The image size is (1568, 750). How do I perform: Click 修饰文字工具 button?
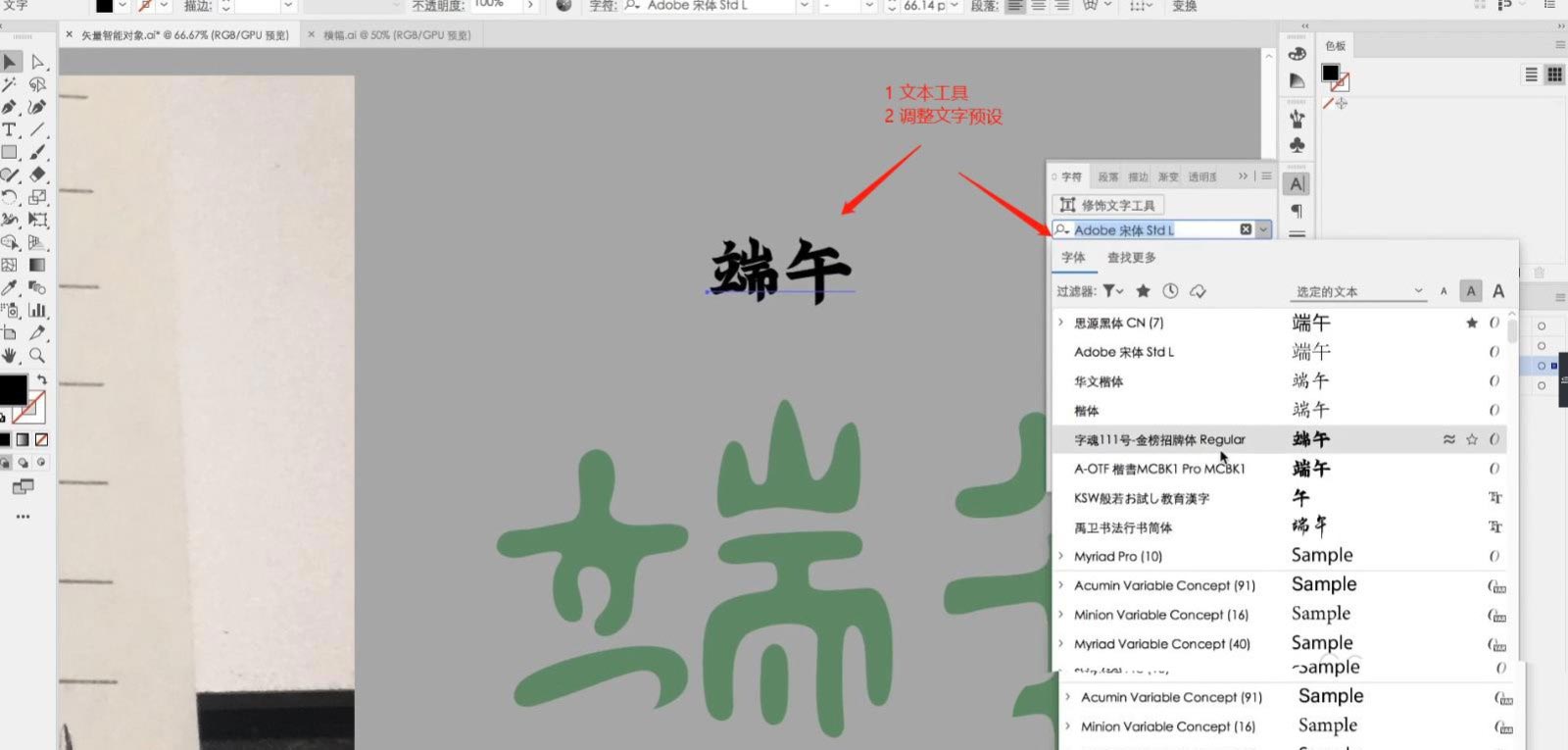click(x=1107, y=205)
